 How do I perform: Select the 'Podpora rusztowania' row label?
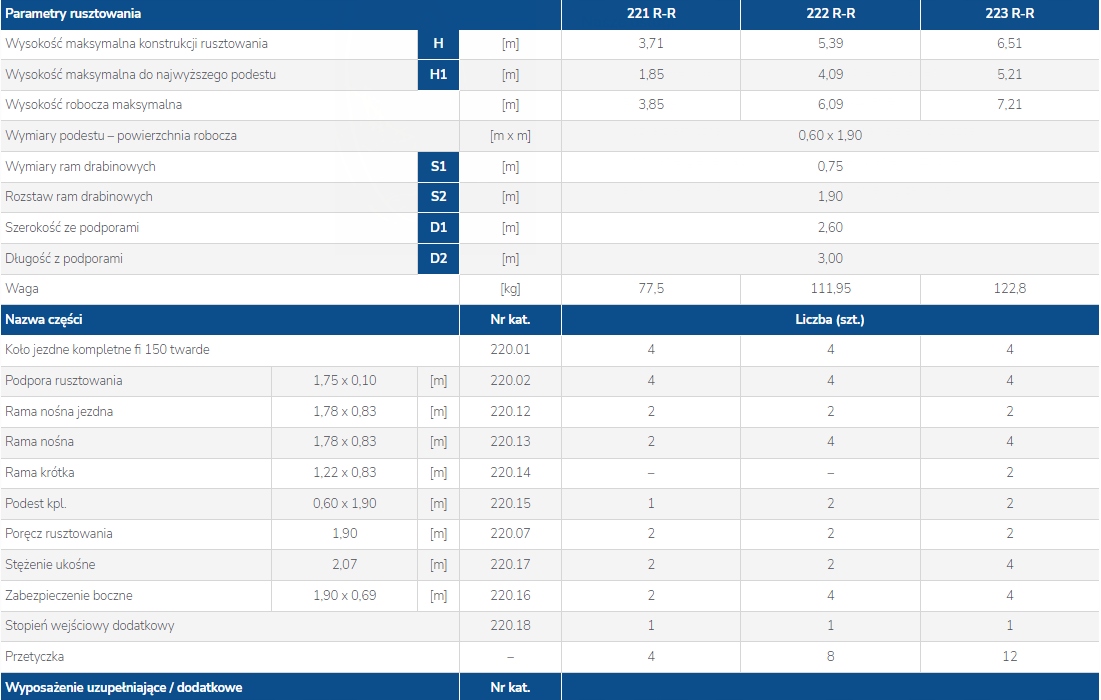point(63,381)
